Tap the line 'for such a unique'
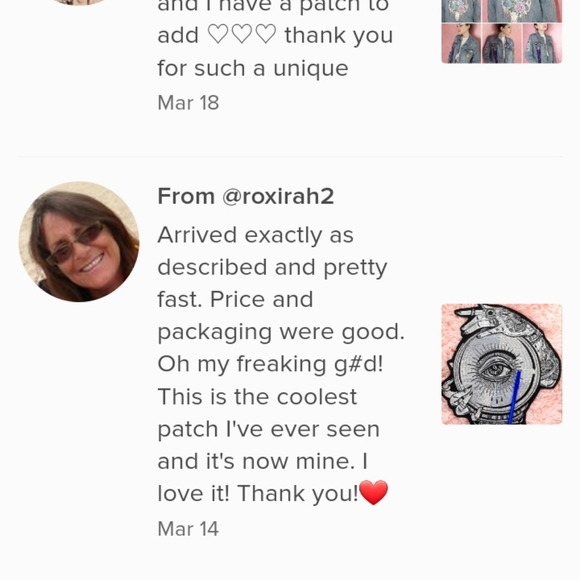This screenshot has width=580, height=580. (x=253, y=69)
